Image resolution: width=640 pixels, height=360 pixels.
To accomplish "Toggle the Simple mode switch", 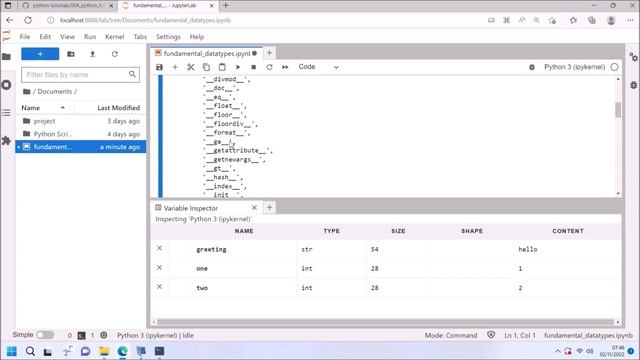I will (x=45, y=335).
